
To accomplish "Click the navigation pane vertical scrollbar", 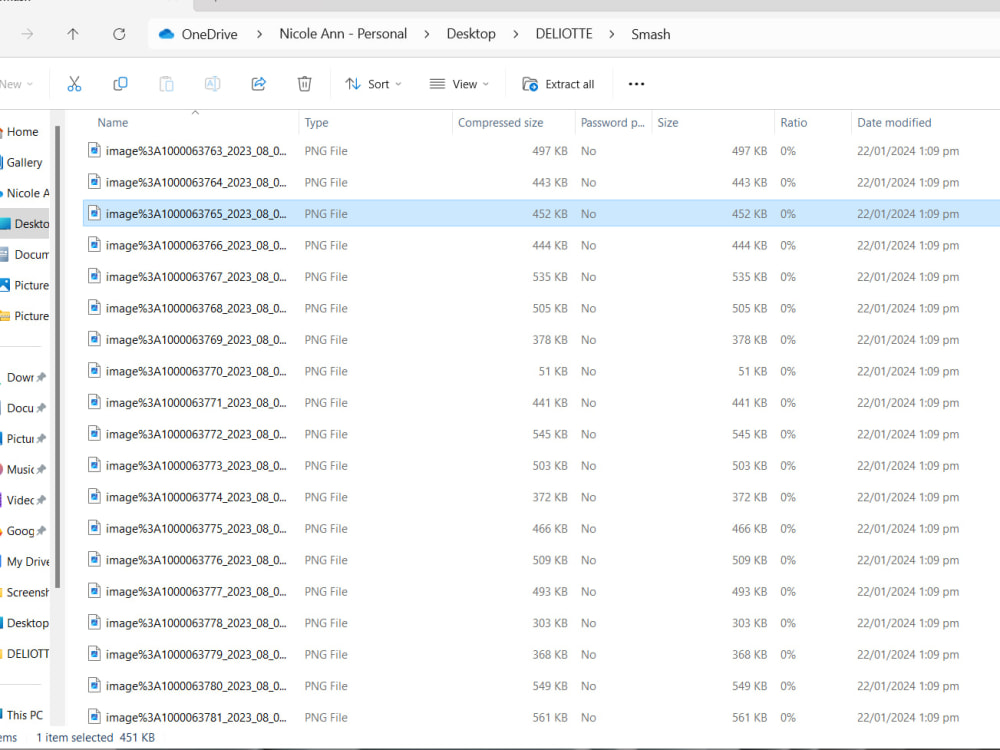I will pos(57,356).
